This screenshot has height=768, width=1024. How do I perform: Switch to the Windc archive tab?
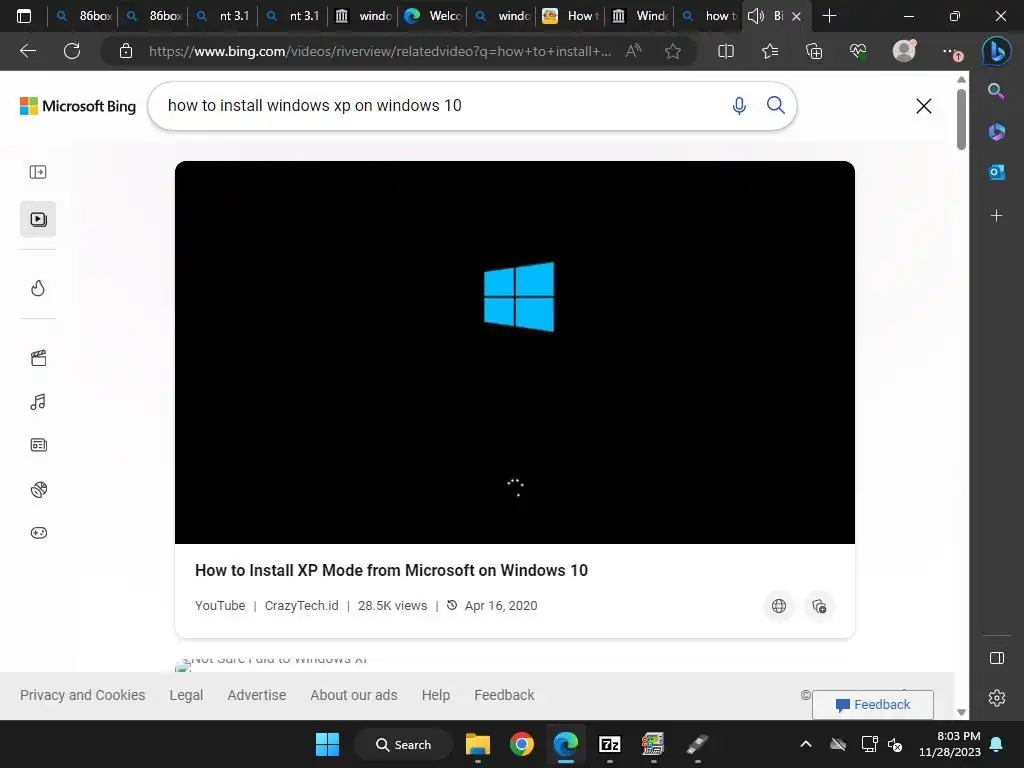pos(641,16)
